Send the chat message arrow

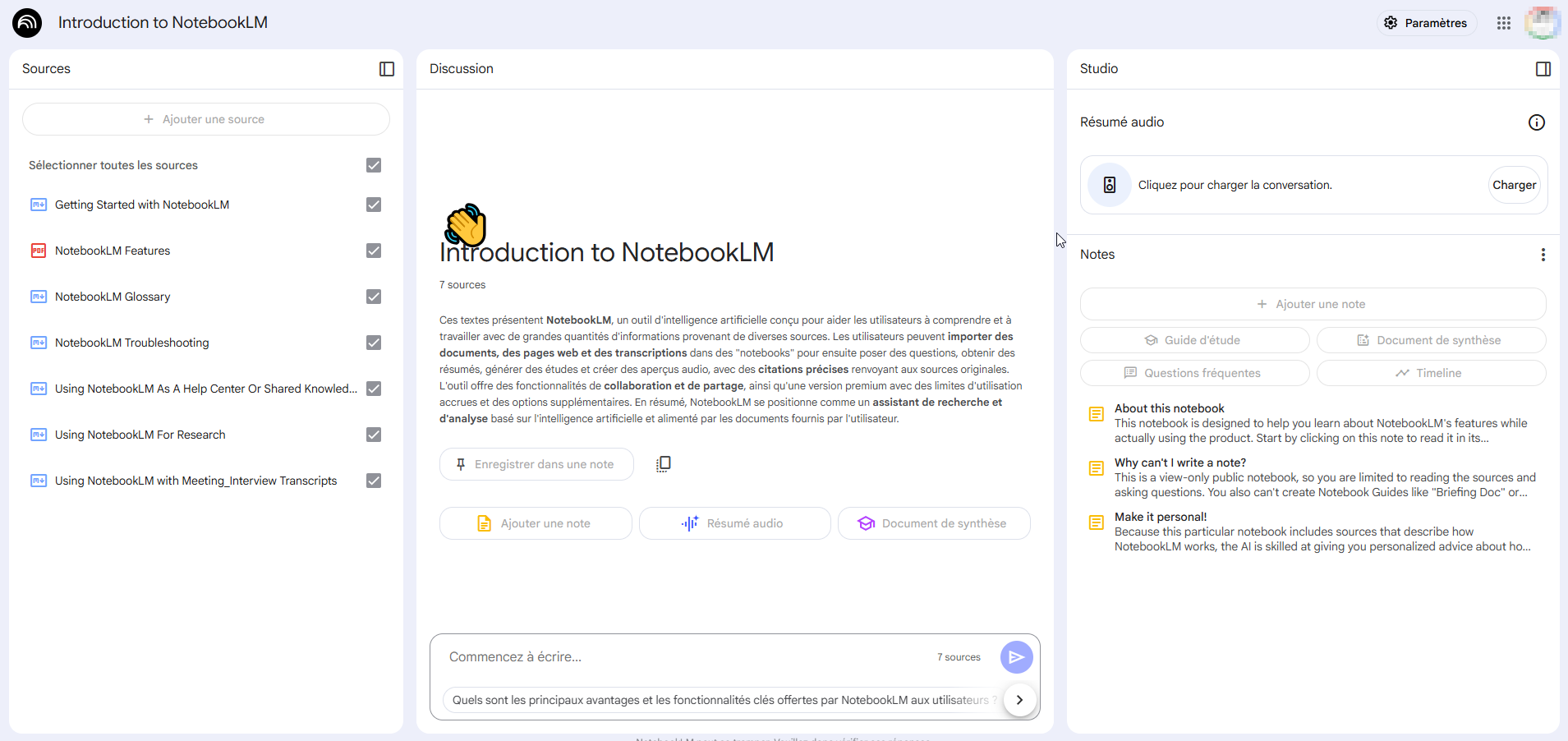[x=1017, y=657]
